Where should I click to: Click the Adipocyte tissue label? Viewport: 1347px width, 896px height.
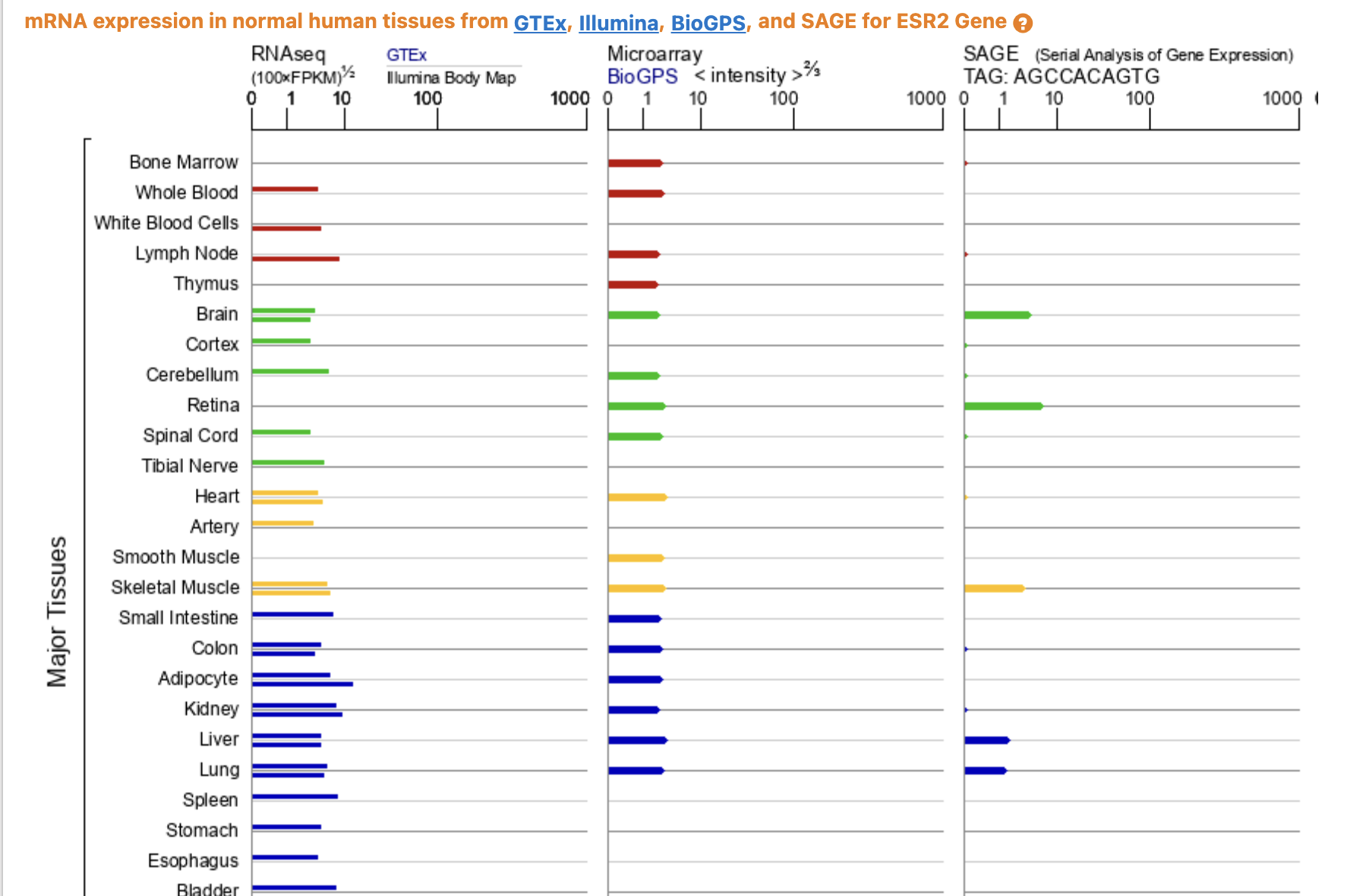click(x=198, y=679)
